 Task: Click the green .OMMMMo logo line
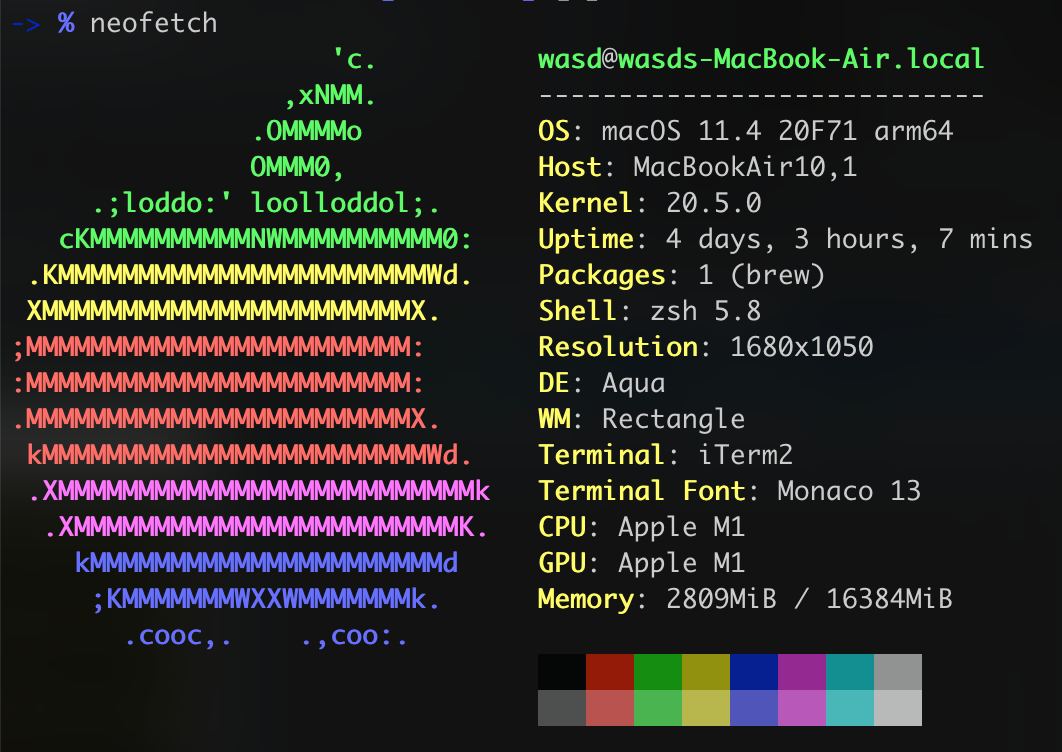tap(307, 131)
